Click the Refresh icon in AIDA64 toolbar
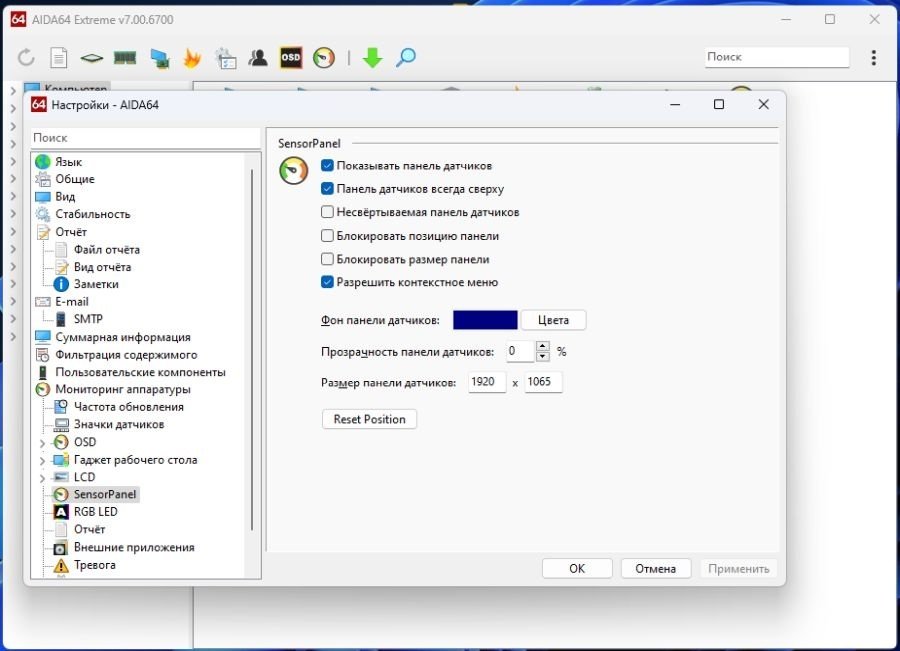The image size is (900, 651). [x=26, y=57]
